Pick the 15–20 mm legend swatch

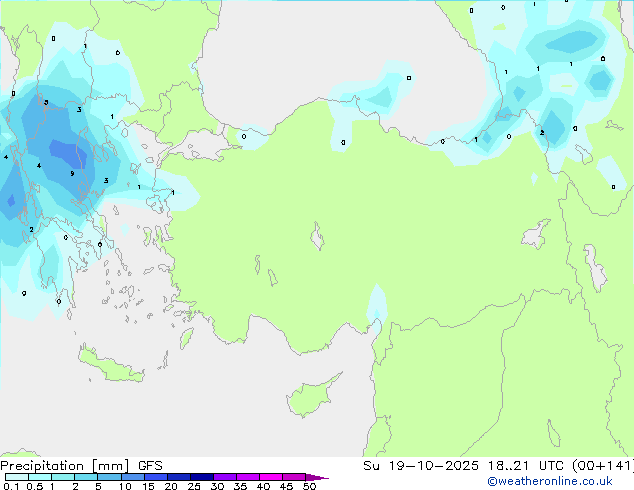pyautogui.click(x=155, y=477)
